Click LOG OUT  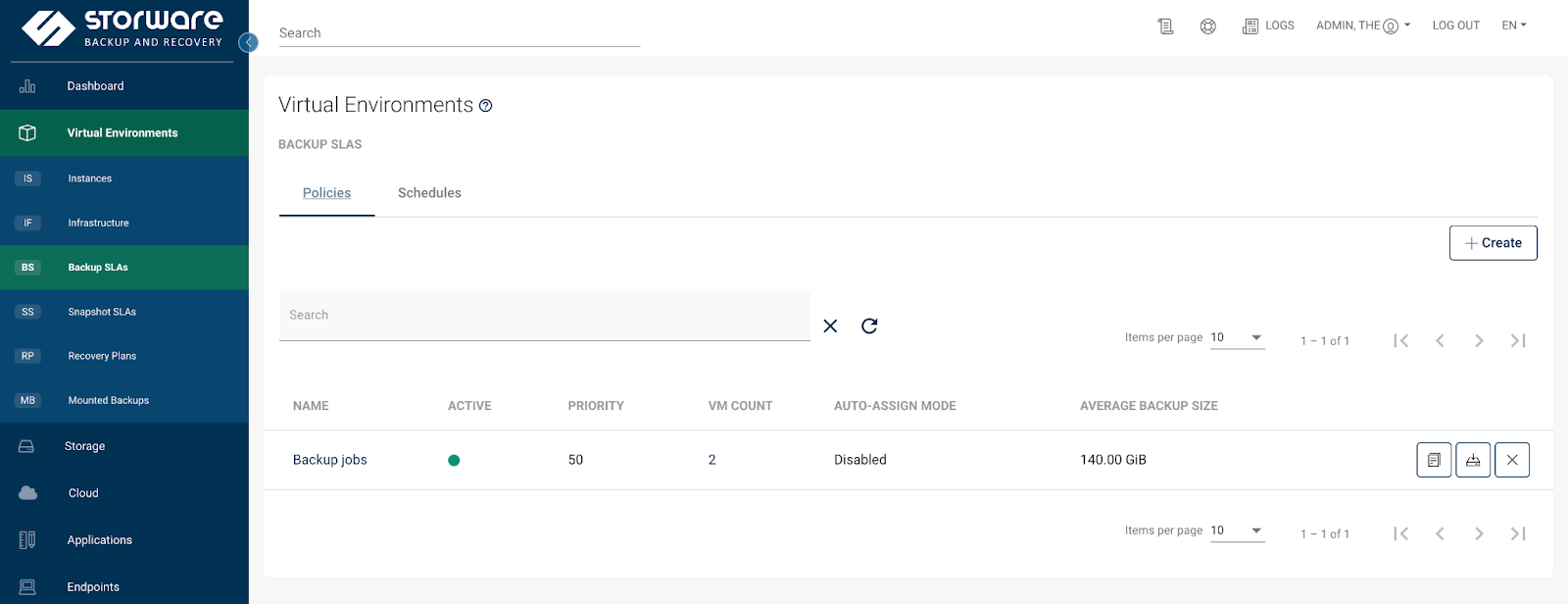point(1456,25)
